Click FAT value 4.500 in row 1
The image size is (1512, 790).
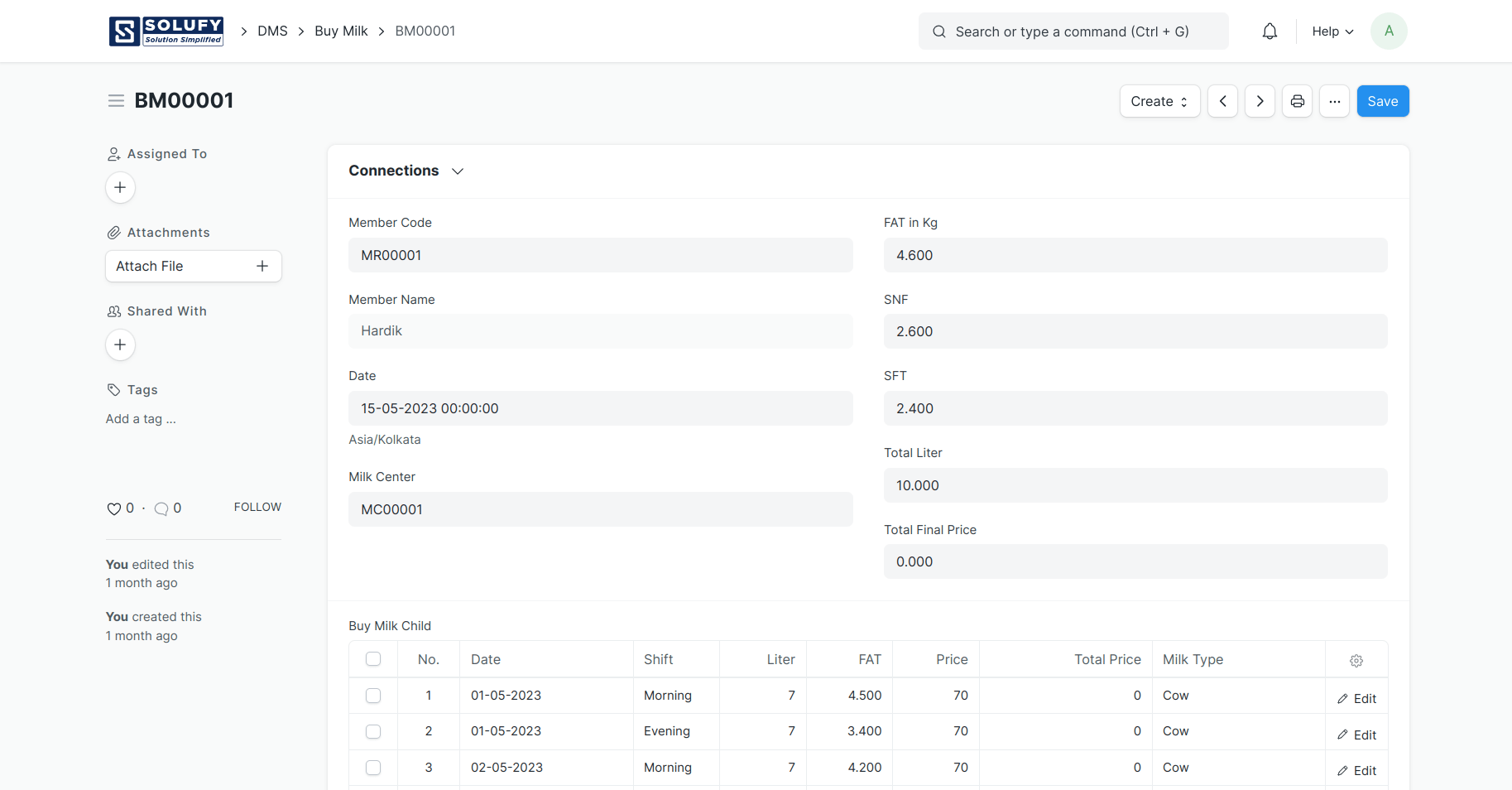pyautogui.click(x=849, y=696)
